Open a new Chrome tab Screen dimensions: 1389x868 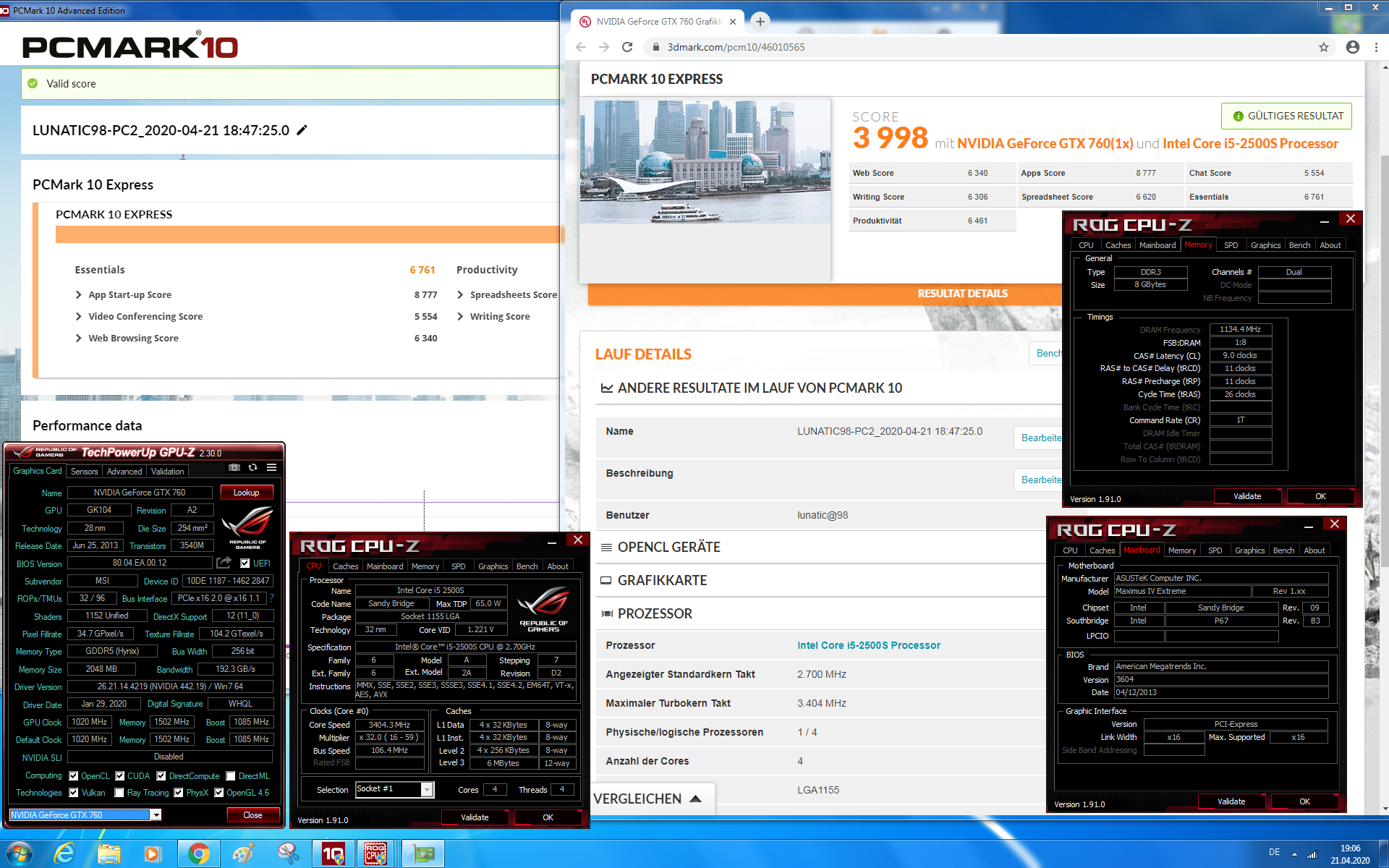pos(760,22)
